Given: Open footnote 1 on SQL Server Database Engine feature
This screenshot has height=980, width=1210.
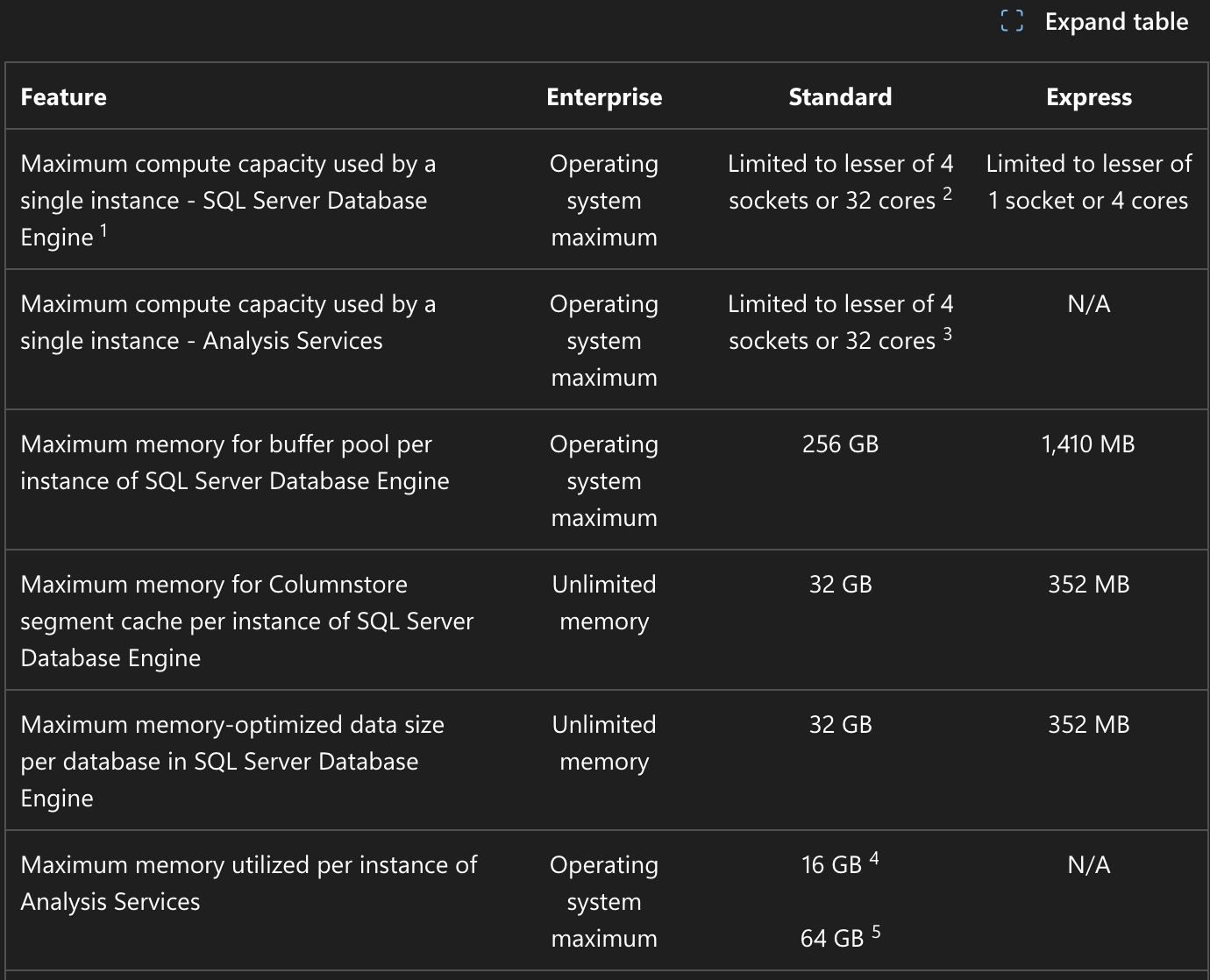Looking at the screenshot, I should point(101,229).
